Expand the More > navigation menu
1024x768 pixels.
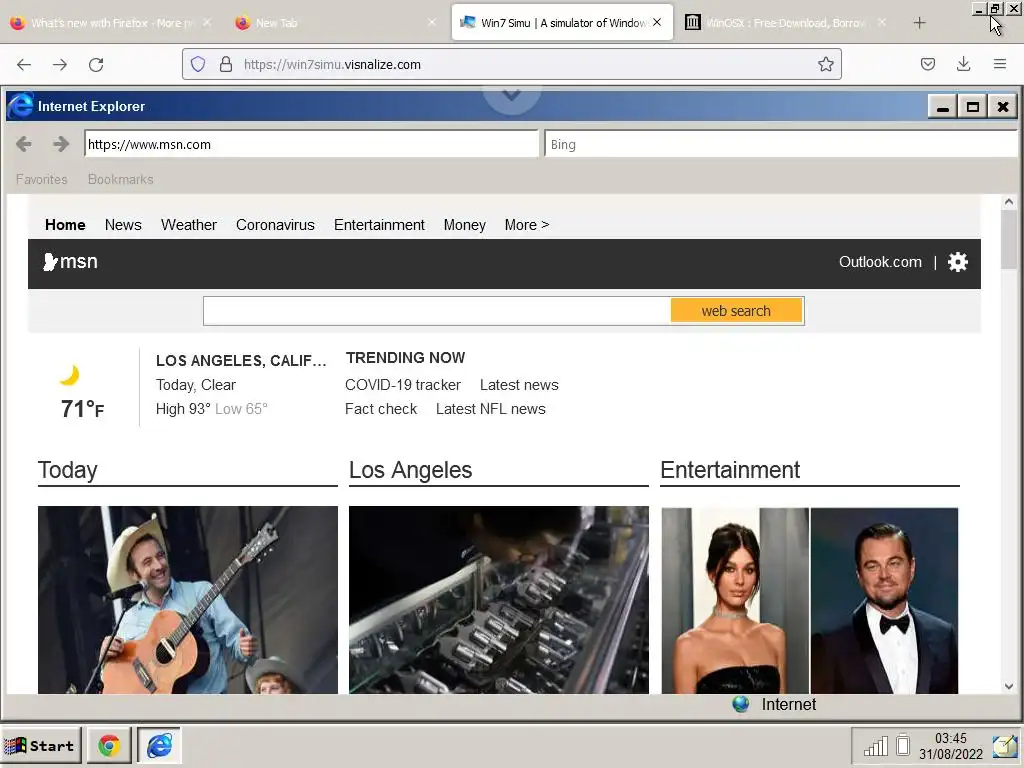click(x=526, y=225)
